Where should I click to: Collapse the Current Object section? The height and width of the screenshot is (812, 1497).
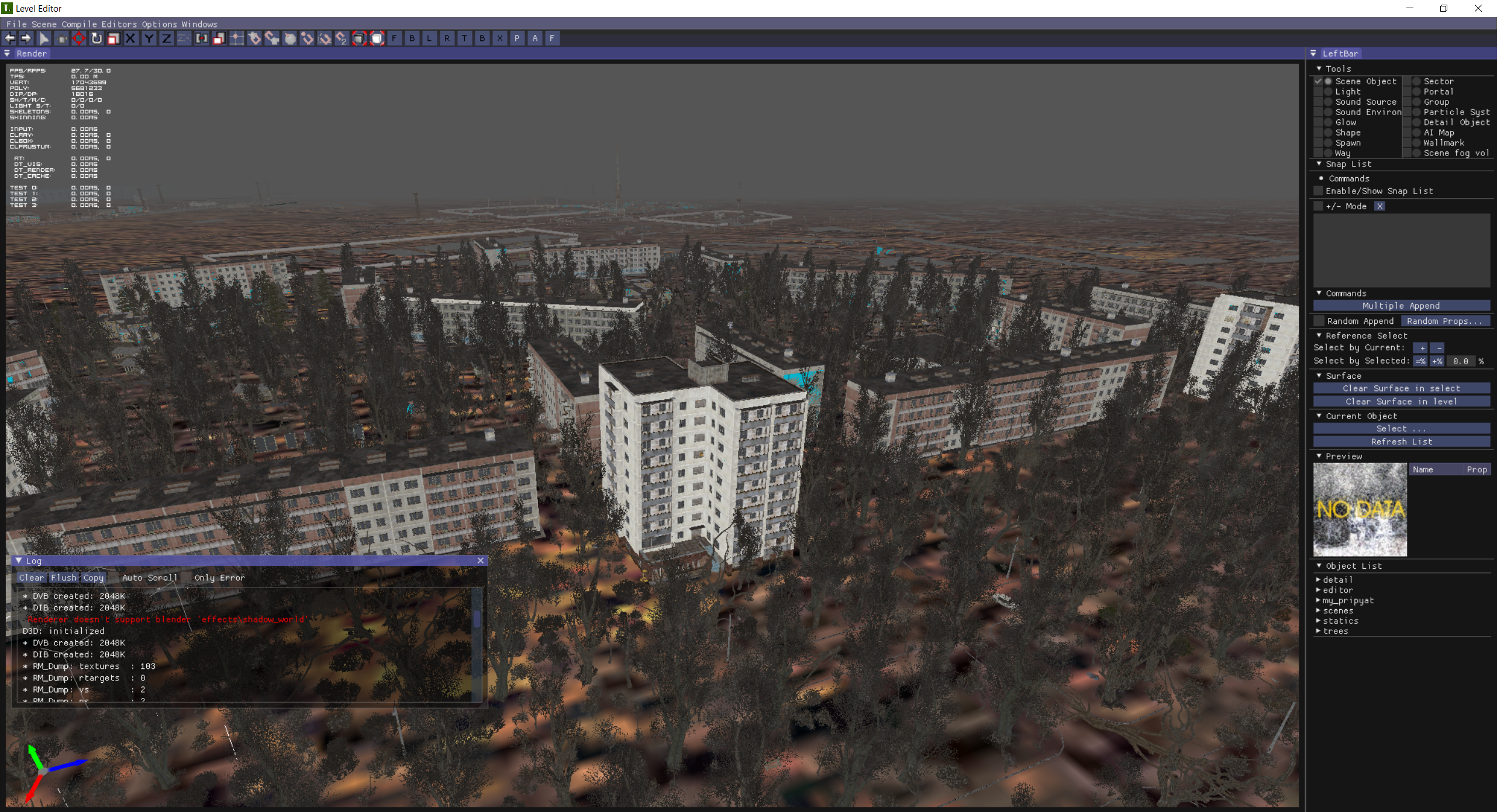pos(1319,416)
